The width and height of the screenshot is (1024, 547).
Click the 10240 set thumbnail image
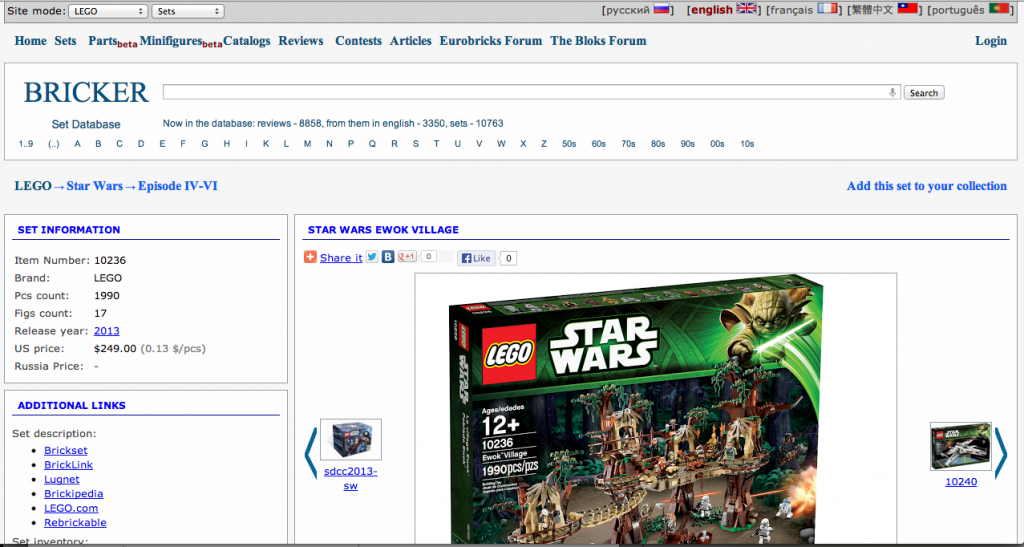[x=961, y=446]
